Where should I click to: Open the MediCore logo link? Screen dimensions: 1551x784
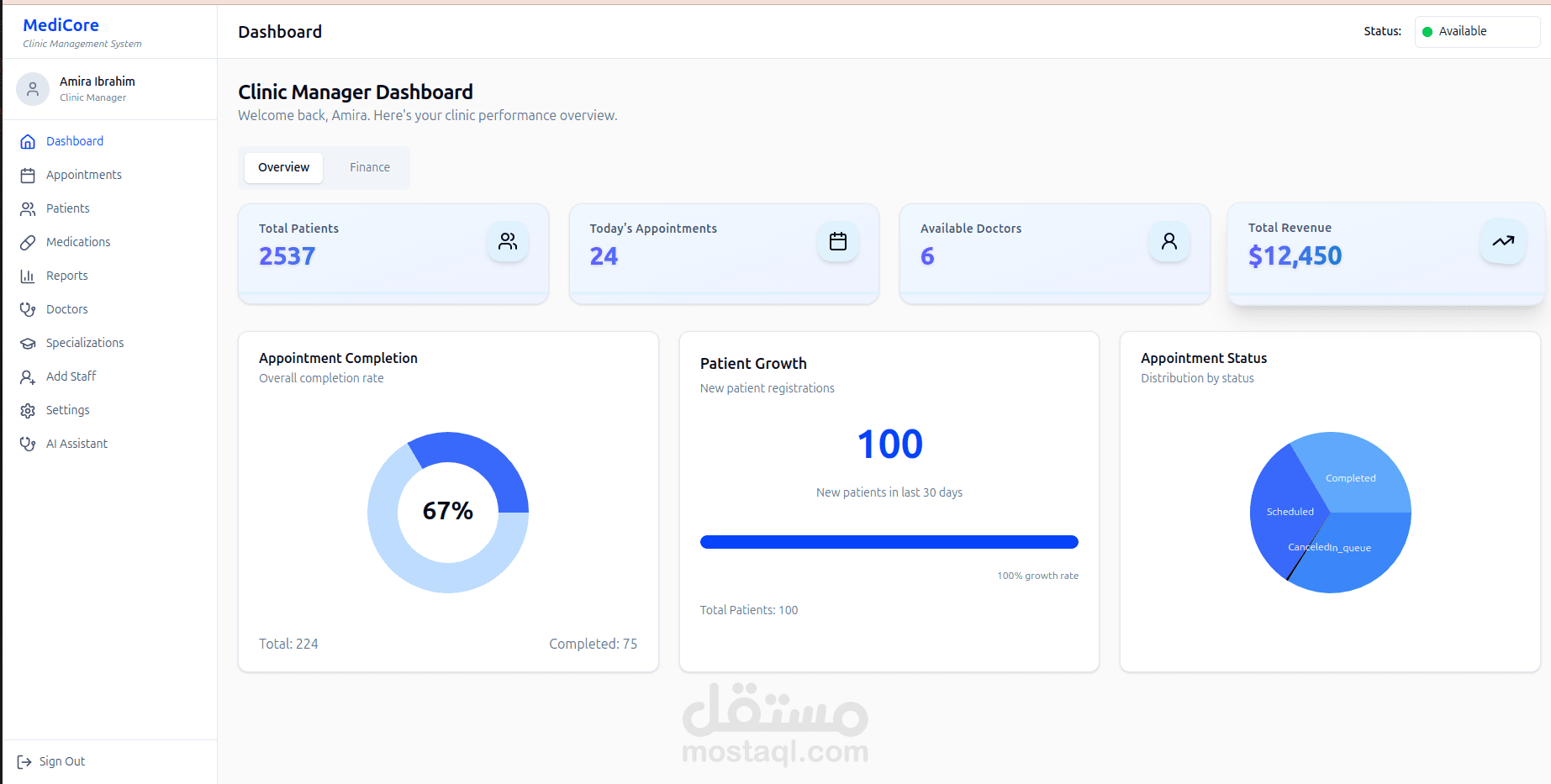(61, 25)
